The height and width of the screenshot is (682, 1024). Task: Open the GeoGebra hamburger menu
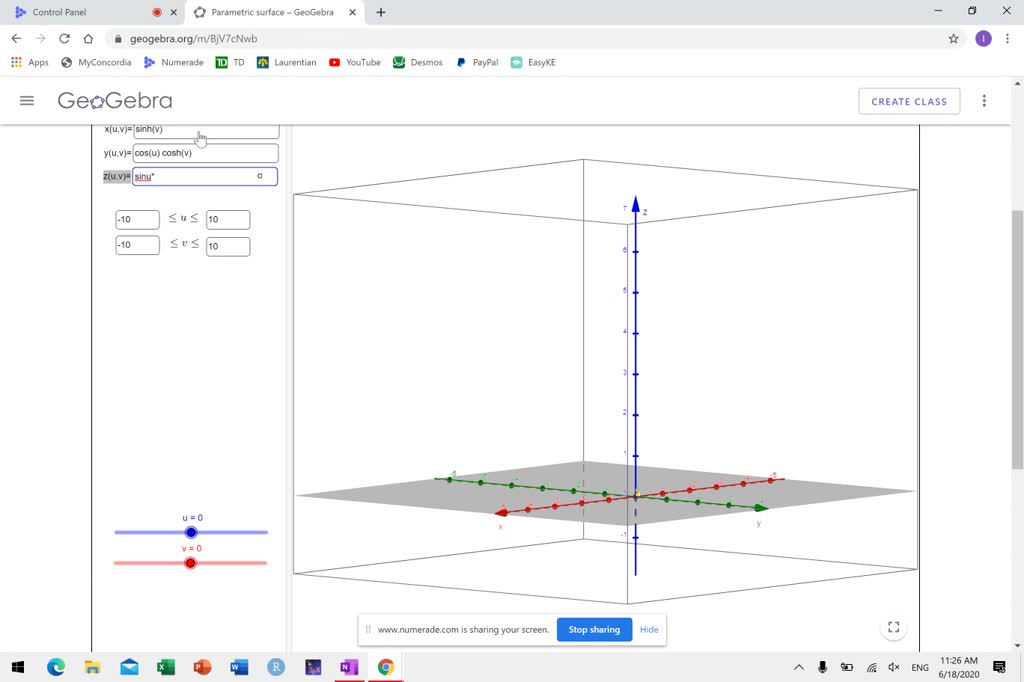pyautogui.click(x=27, y=100)
